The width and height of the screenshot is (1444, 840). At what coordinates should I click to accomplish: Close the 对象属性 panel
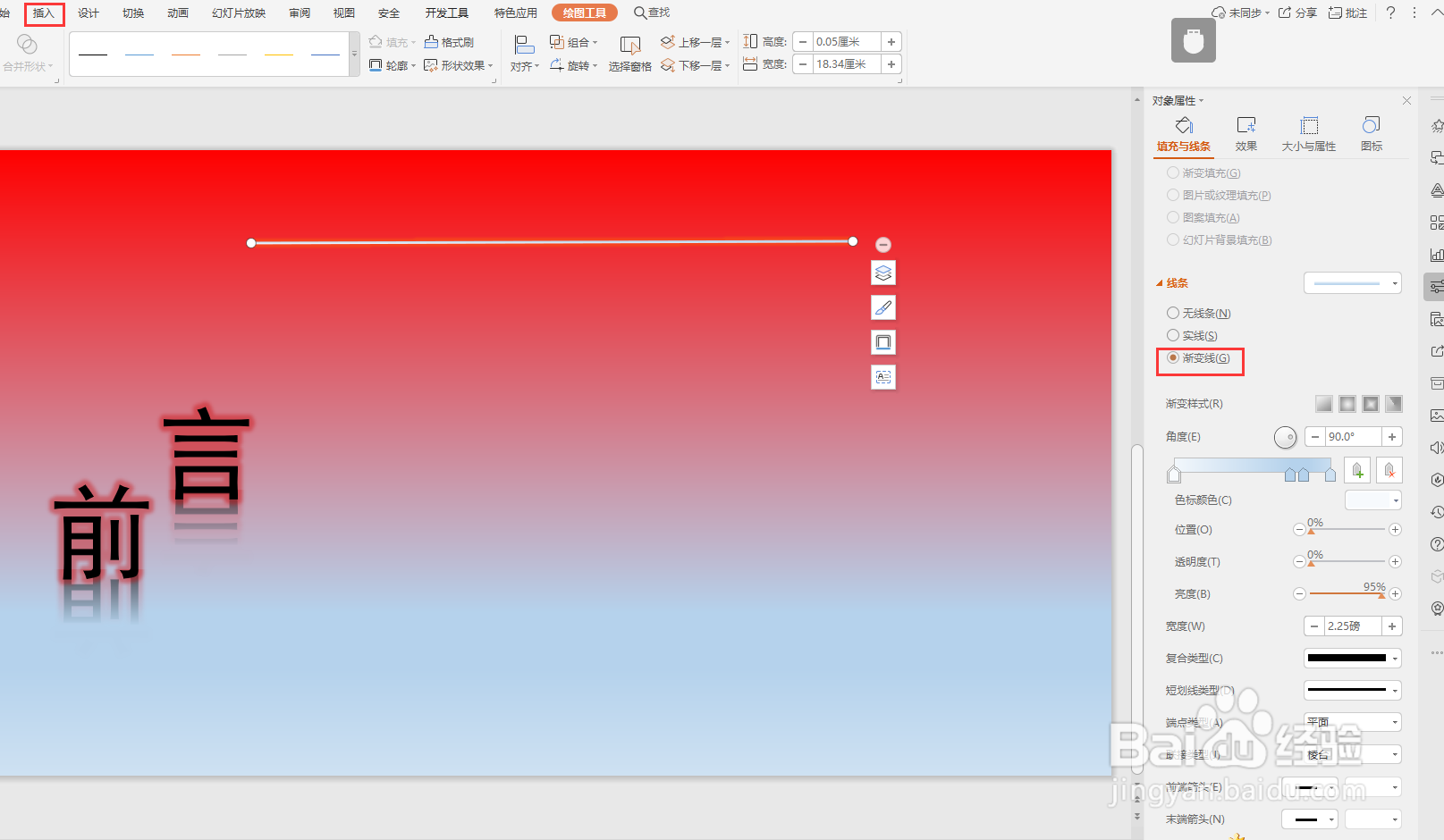[1406, 100]
